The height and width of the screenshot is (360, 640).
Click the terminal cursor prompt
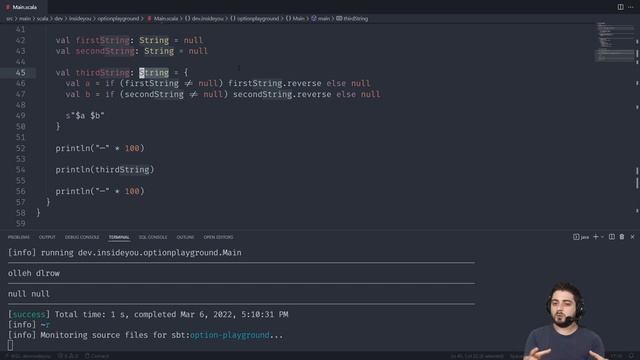[10, 345]
